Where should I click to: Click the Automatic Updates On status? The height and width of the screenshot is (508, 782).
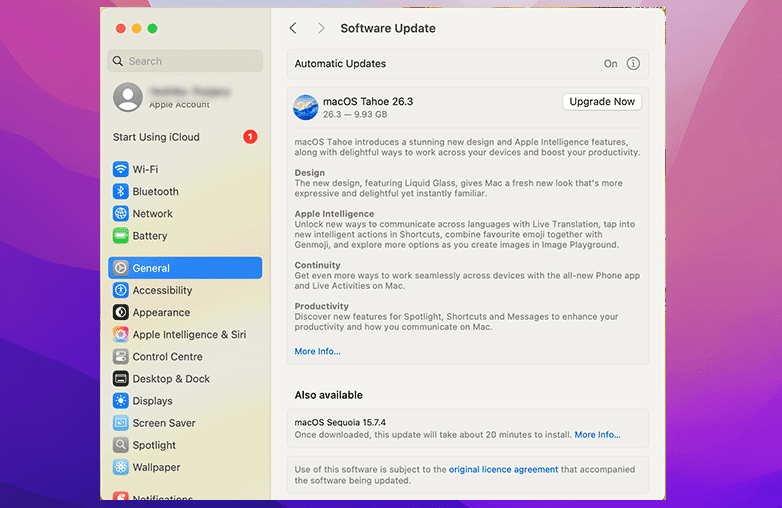pyautogui.click(x=610, y=63)
